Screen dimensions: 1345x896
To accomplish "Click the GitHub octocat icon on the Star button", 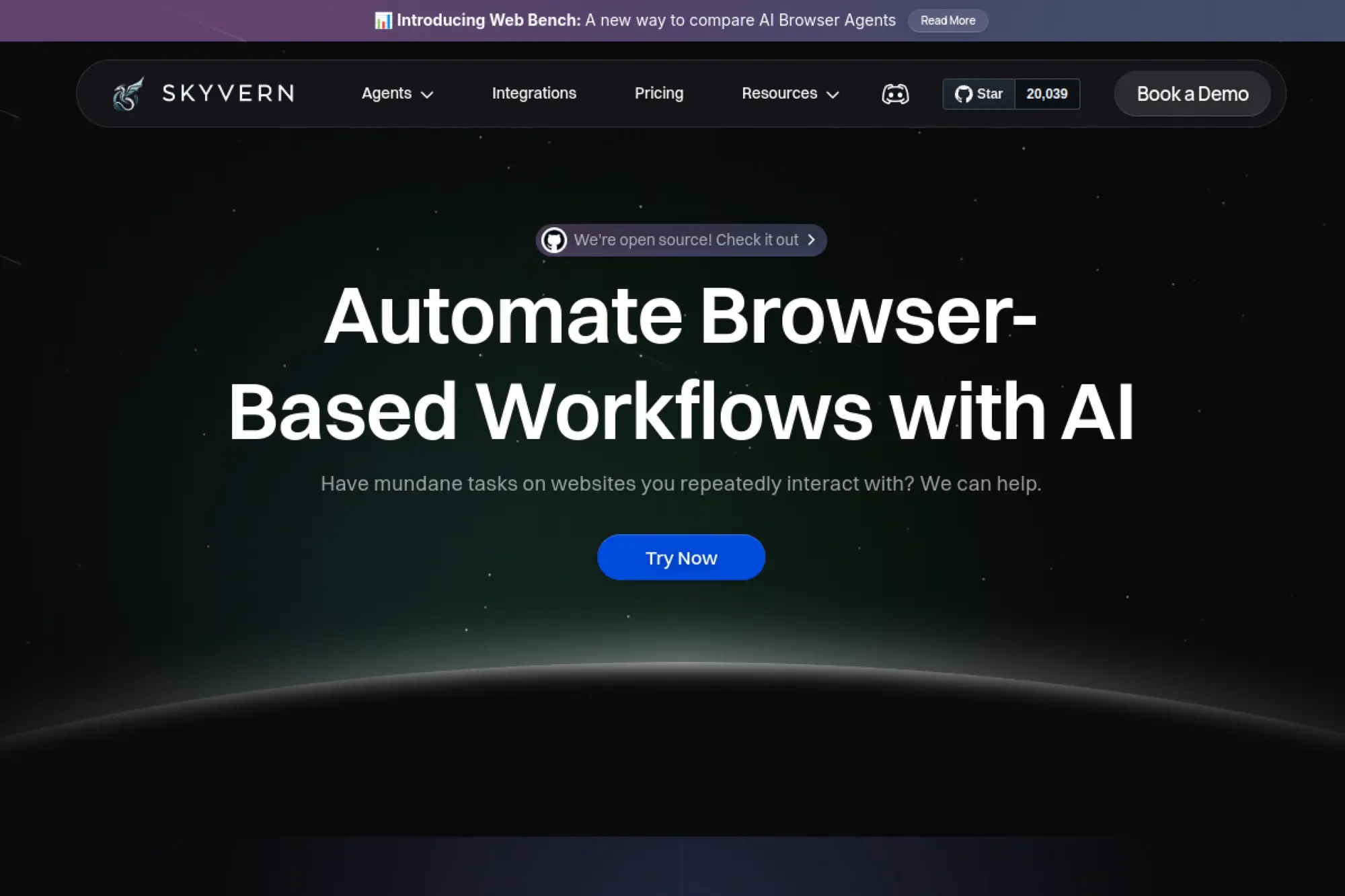I will (963, 93).
